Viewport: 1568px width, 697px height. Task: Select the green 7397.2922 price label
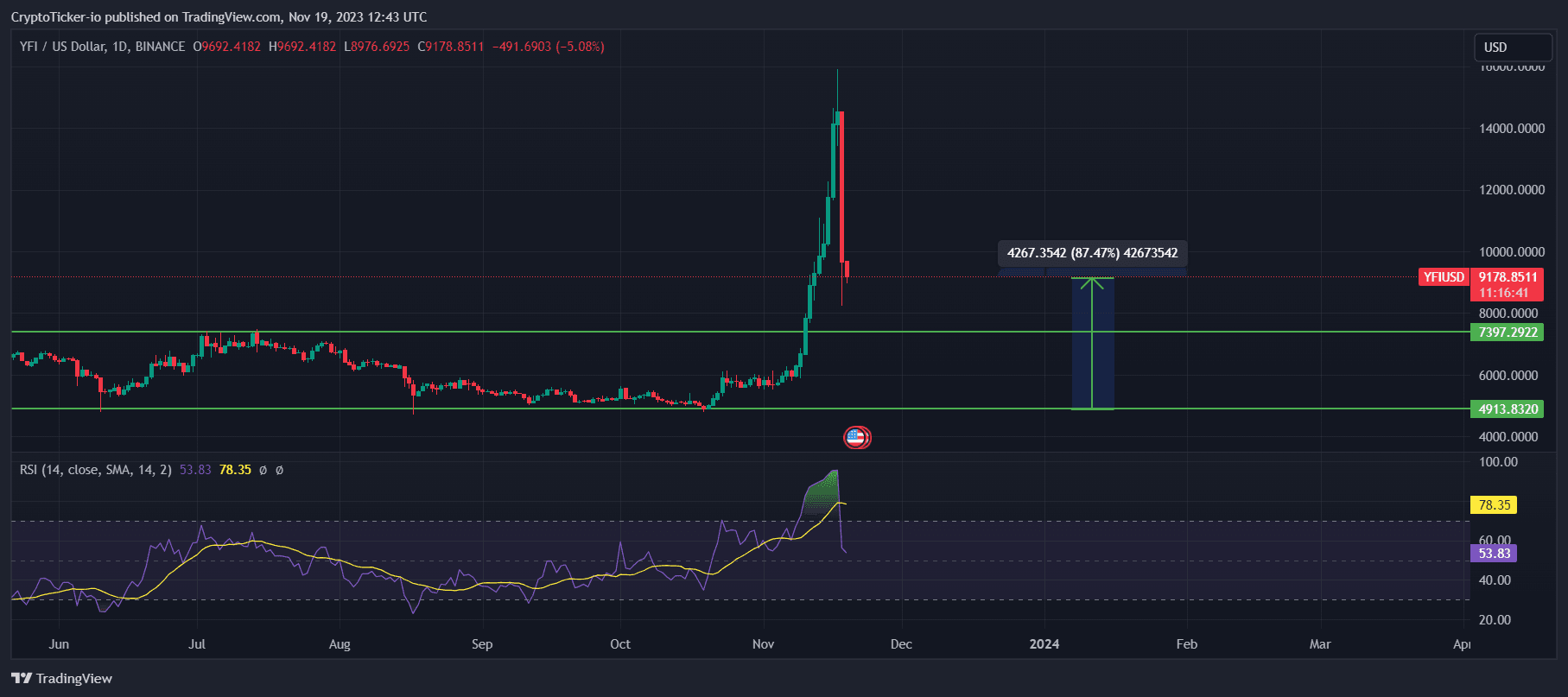(1507, 332)
